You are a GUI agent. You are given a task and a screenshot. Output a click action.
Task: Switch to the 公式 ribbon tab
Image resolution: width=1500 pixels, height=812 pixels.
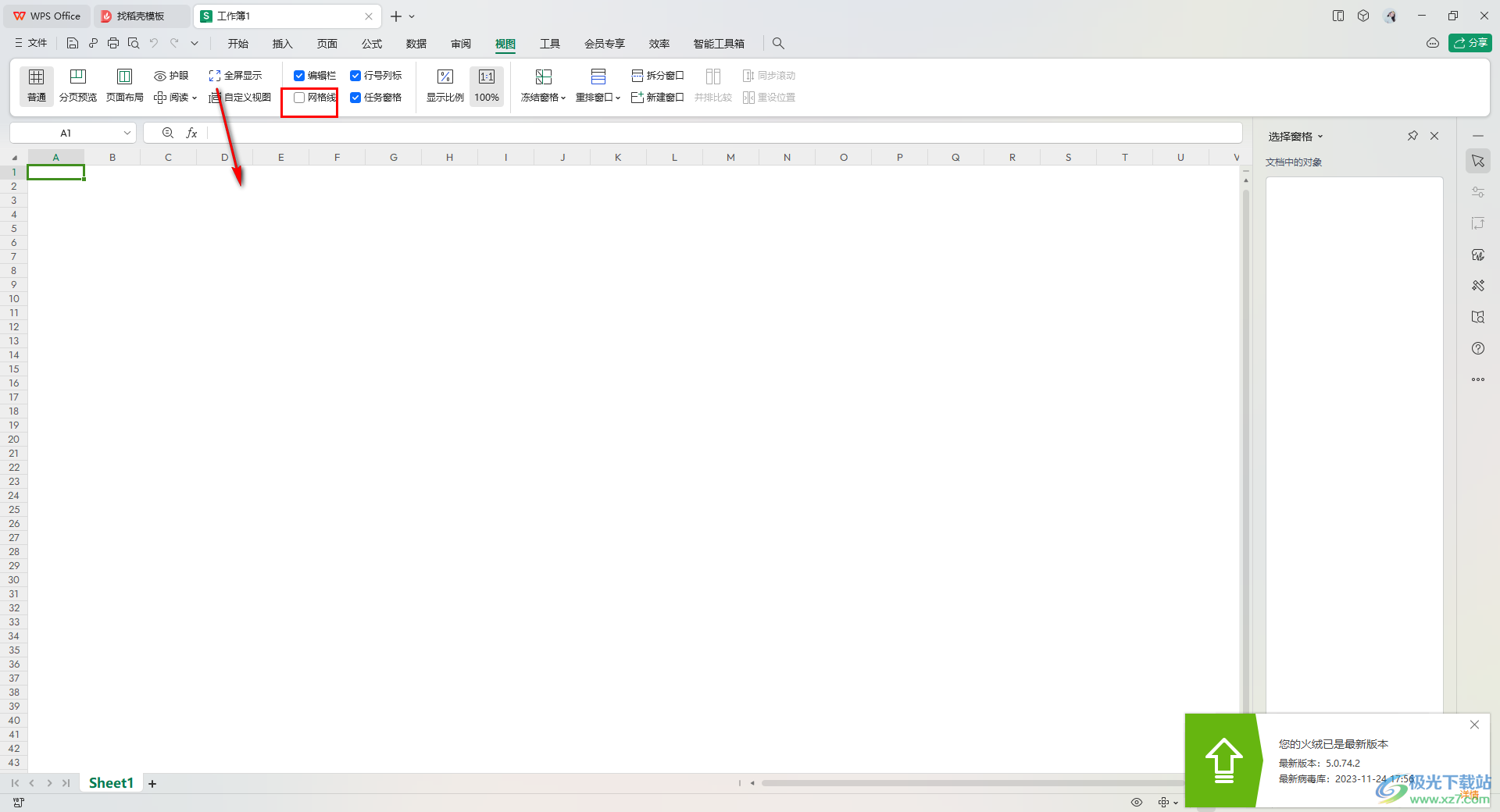coord(372,44)
